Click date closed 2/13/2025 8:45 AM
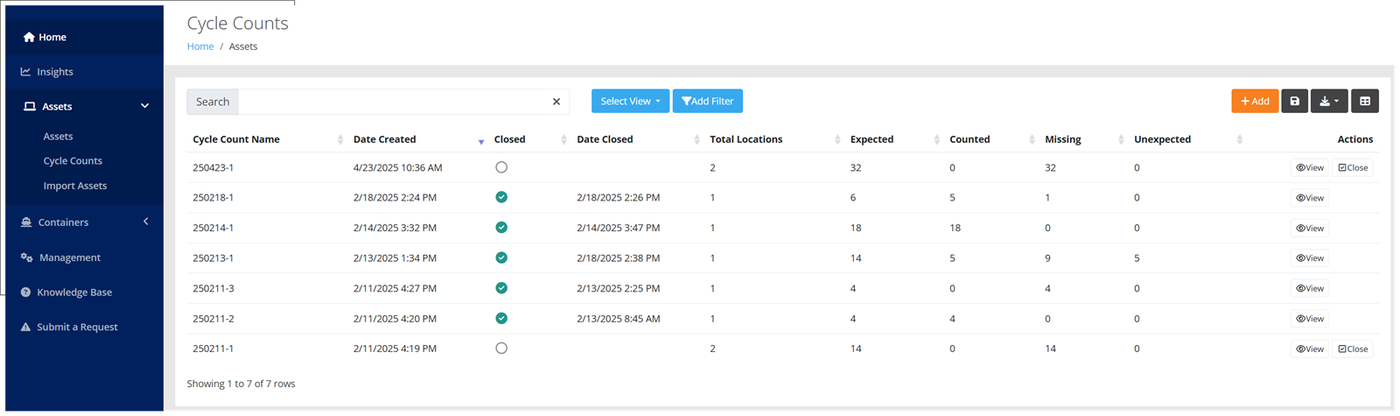 619,318
